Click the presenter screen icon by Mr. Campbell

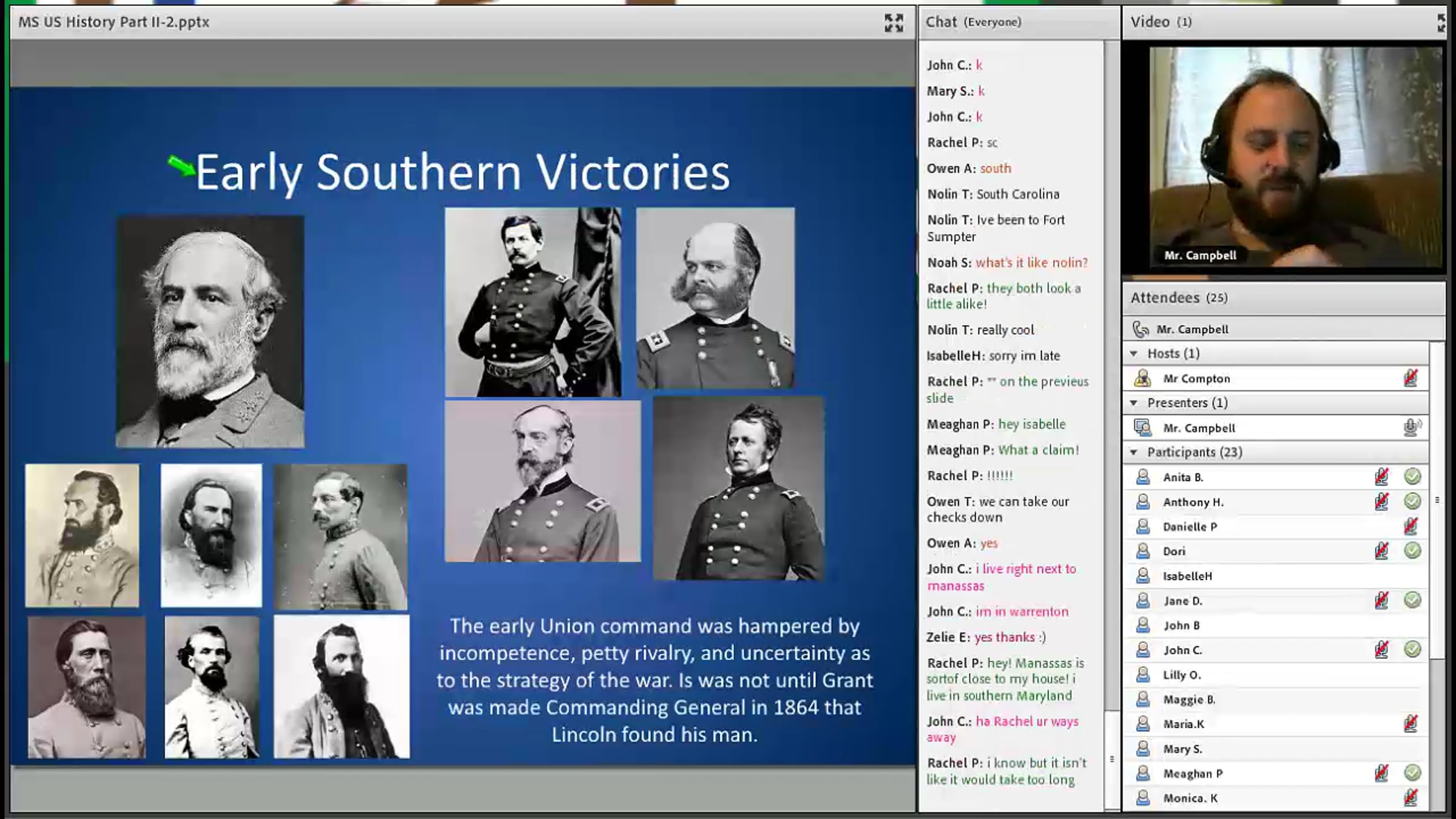click(1143, 428)
